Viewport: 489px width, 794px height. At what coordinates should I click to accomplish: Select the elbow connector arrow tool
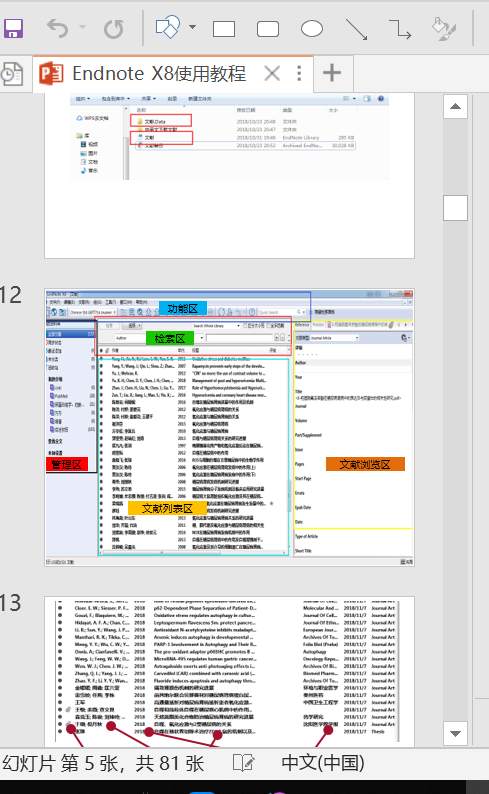[x=400, y=29]
